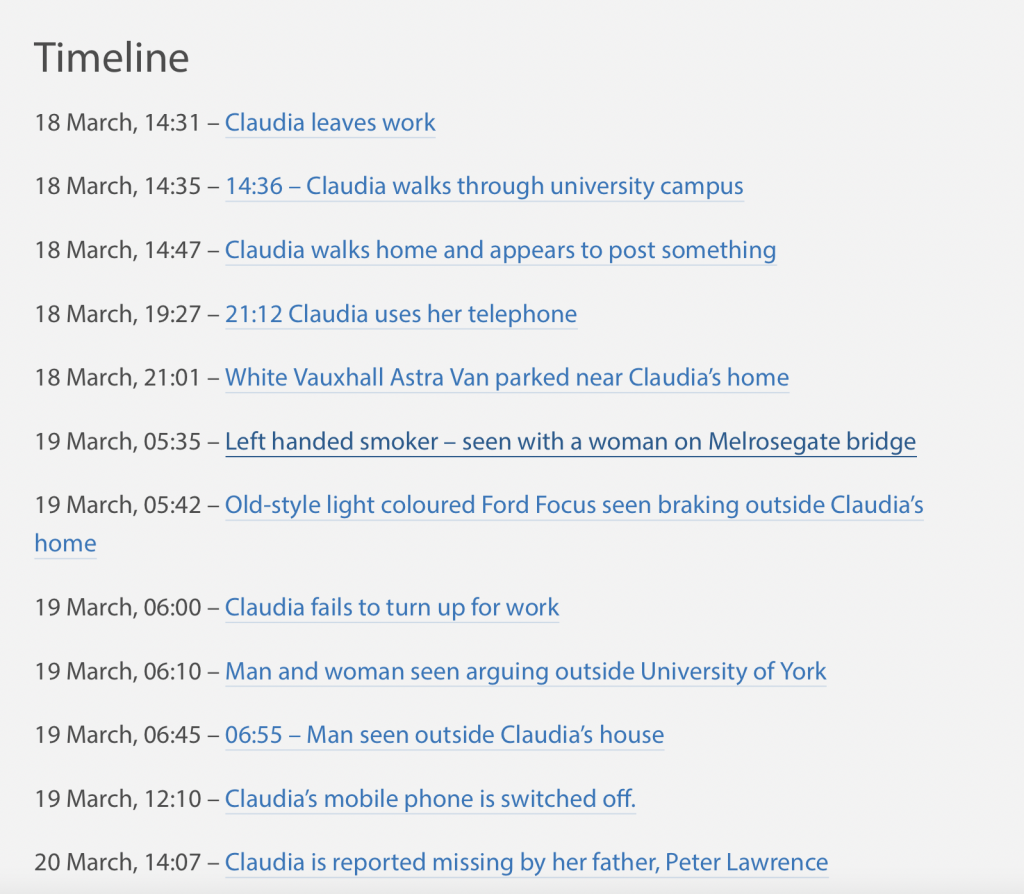
Task: Click the 'Left handed smoker' Melrosegate bridge link
Action: pos(570,442)
